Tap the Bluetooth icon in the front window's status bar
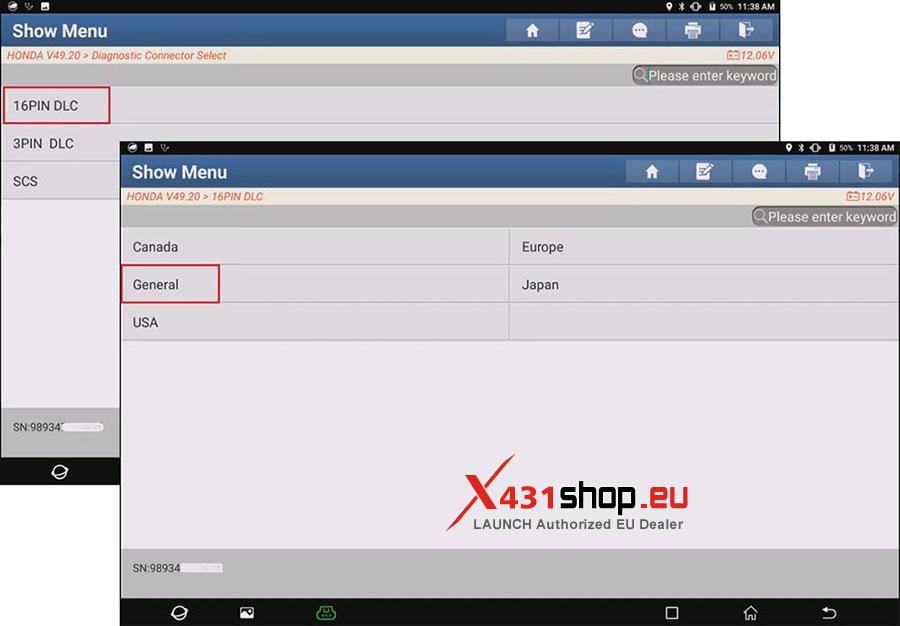900x626 pixels. (801, 148)
